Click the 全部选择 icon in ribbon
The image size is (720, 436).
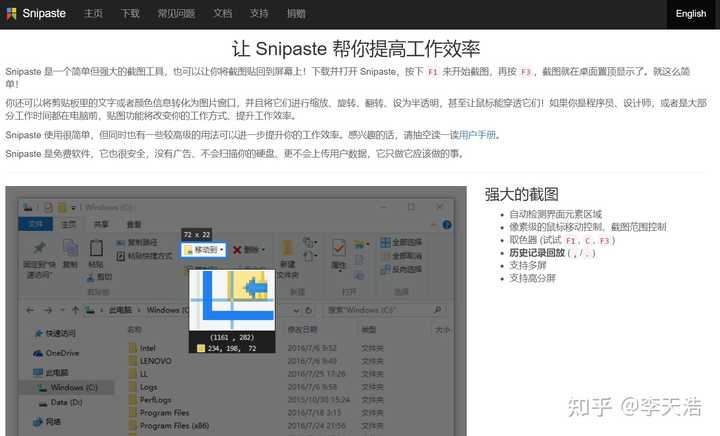coord(385,242)
